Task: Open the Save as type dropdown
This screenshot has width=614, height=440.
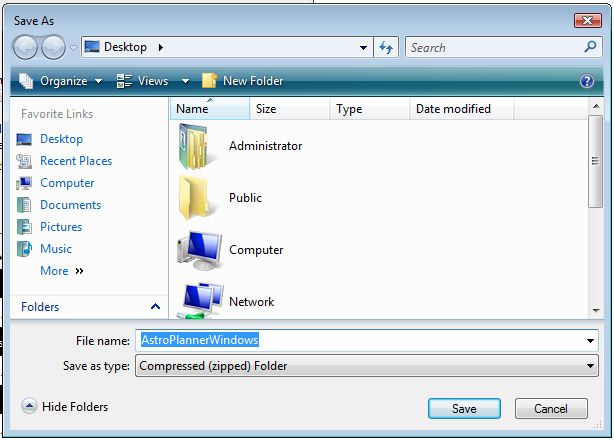Action: coord(590,367)
